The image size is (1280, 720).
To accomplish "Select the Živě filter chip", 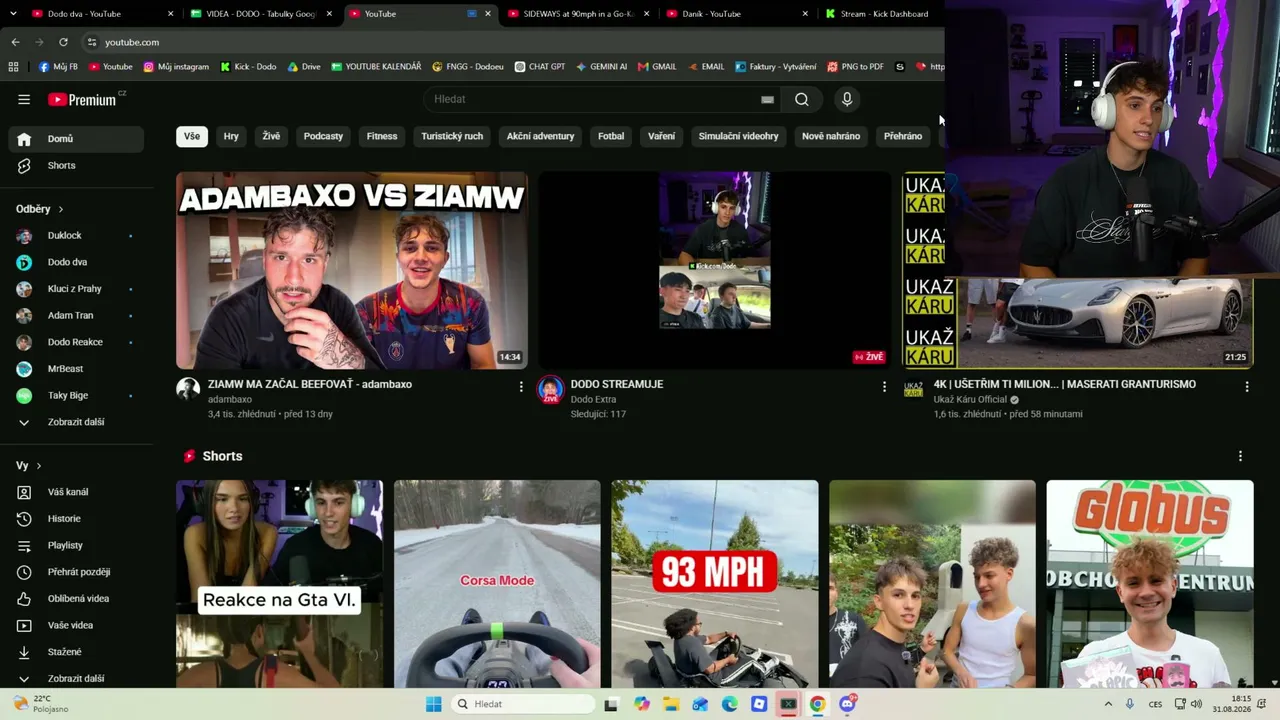I will click(271, 136).
